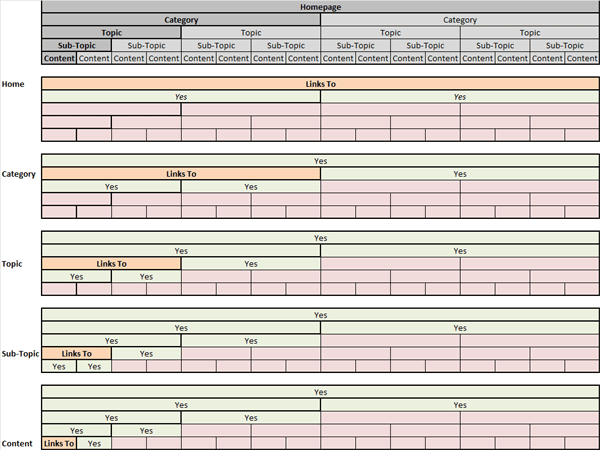
Task: Click the Category row label in margin
Action: pyautogui.click(x=19, y=174)
